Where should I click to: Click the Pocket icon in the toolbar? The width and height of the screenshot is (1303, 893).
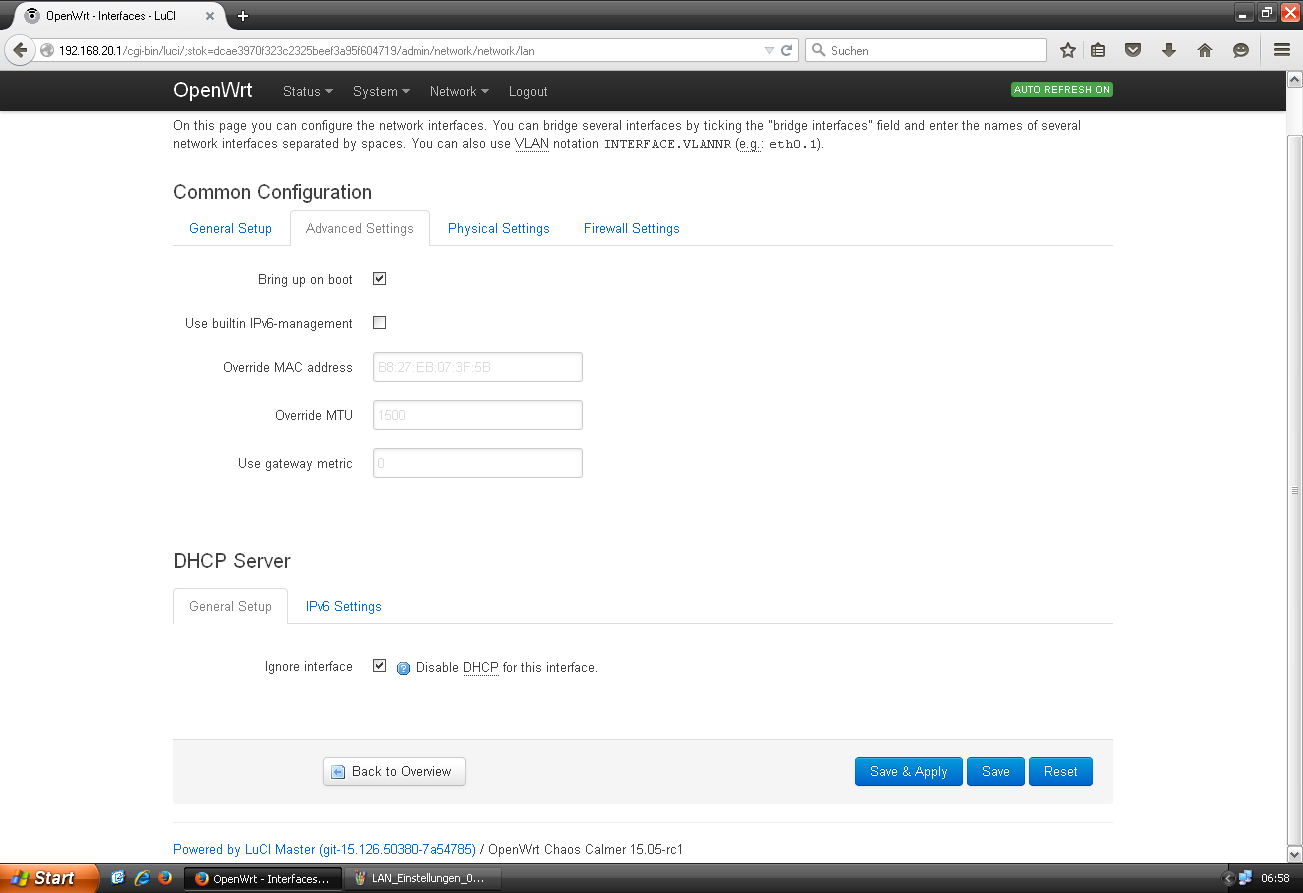(x=1133, y=50)
